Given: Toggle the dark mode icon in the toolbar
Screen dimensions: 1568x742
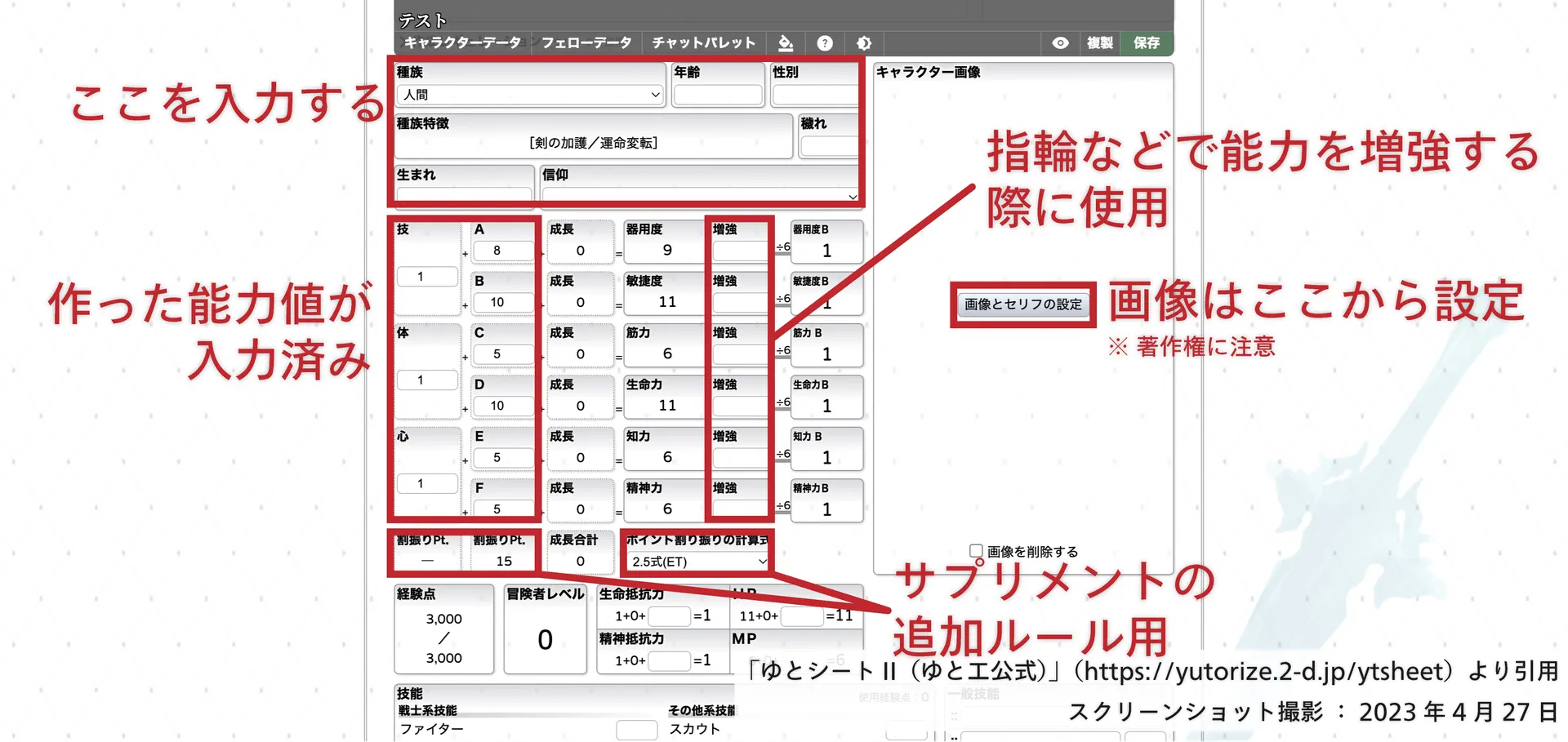Looking at the screenshot, I should (863, 43).
